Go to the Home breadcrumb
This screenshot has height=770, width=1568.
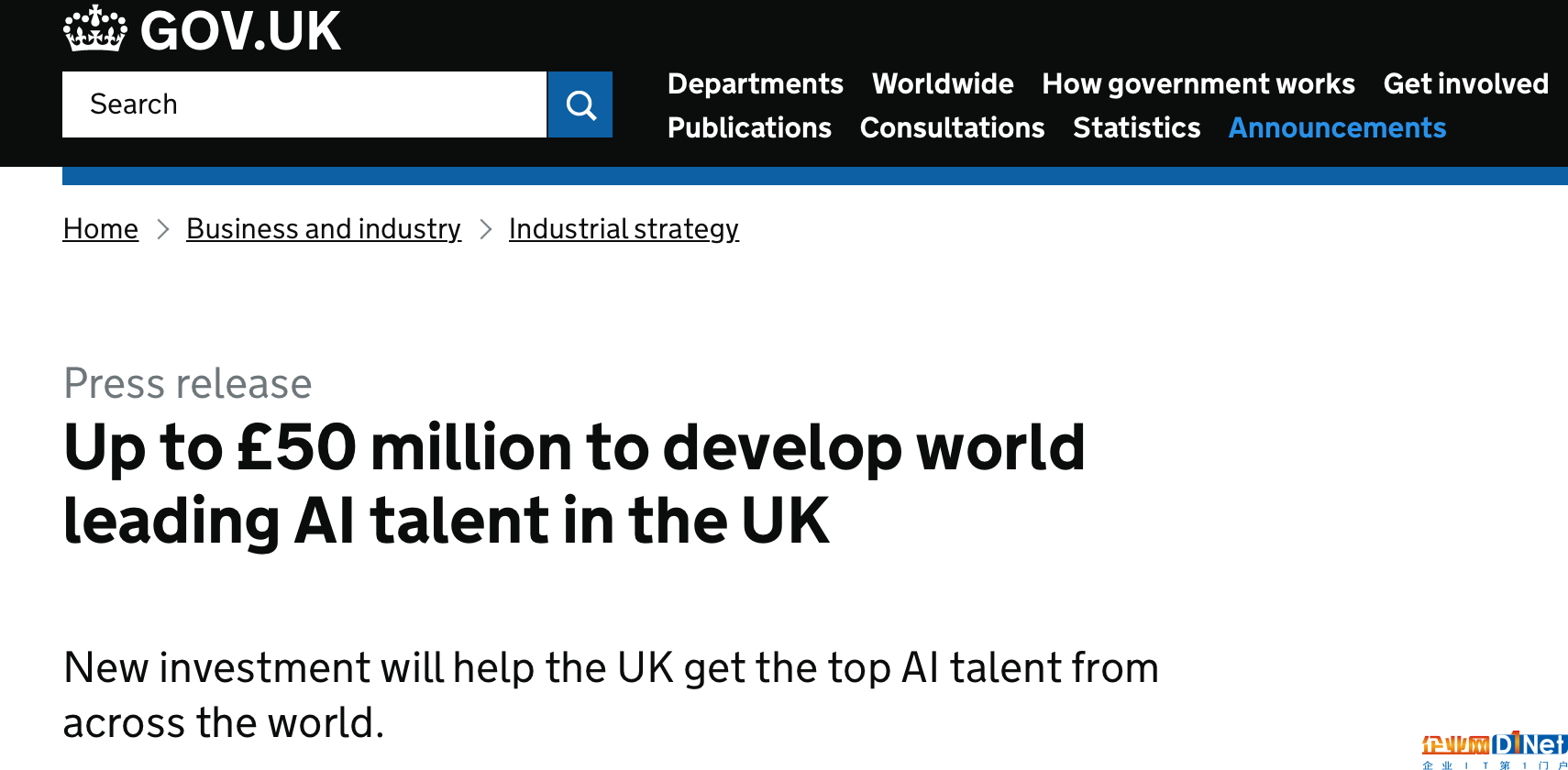coord(101,228)
